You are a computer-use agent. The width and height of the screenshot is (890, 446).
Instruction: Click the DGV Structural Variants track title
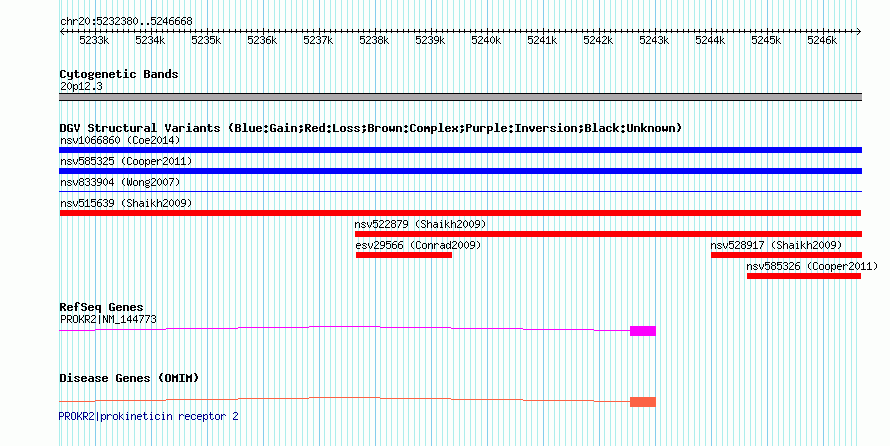(x=370, y=128)
